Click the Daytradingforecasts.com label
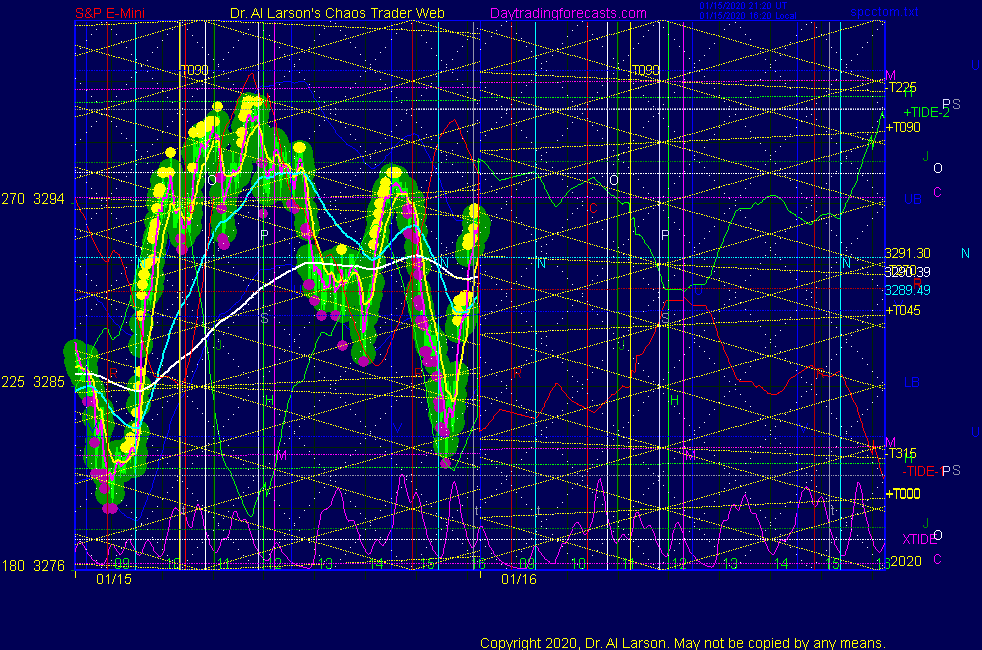982x650 pixels. (x=568, y=13)
